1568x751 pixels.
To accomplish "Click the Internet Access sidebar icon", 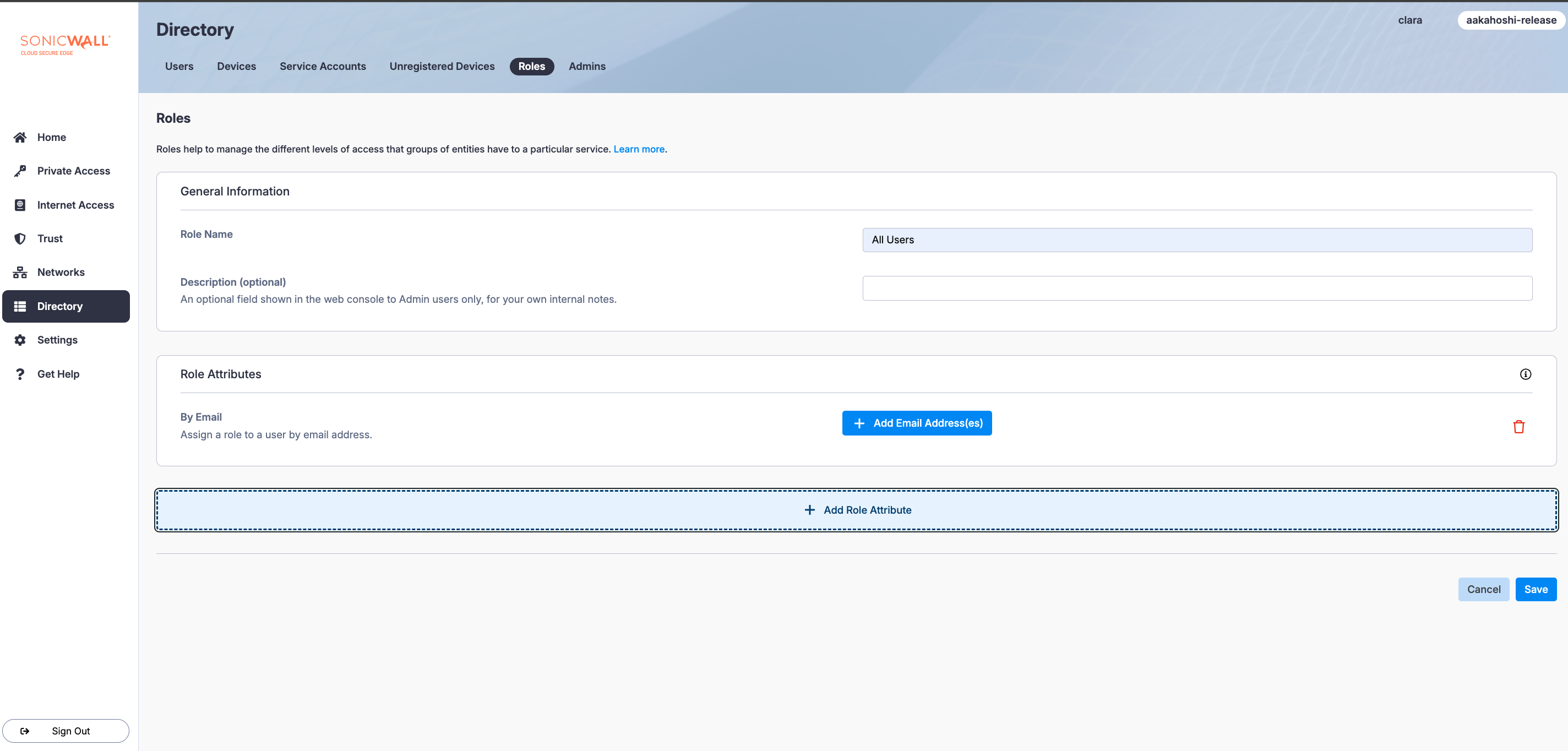I will (x=20, y=205).
